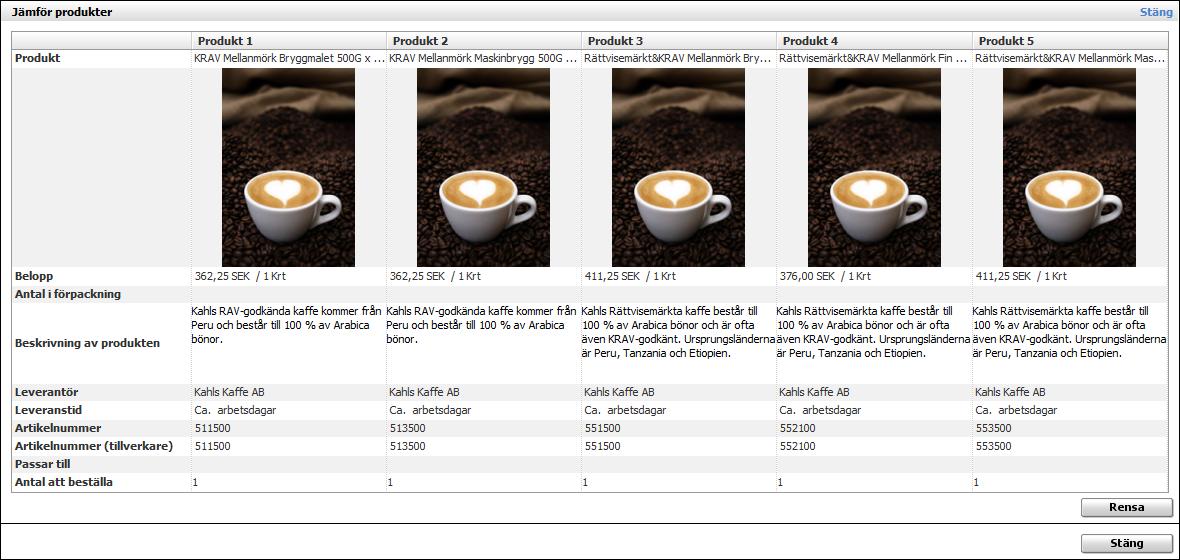Click the coffee cup image for Produkt 2

point(483,167)
